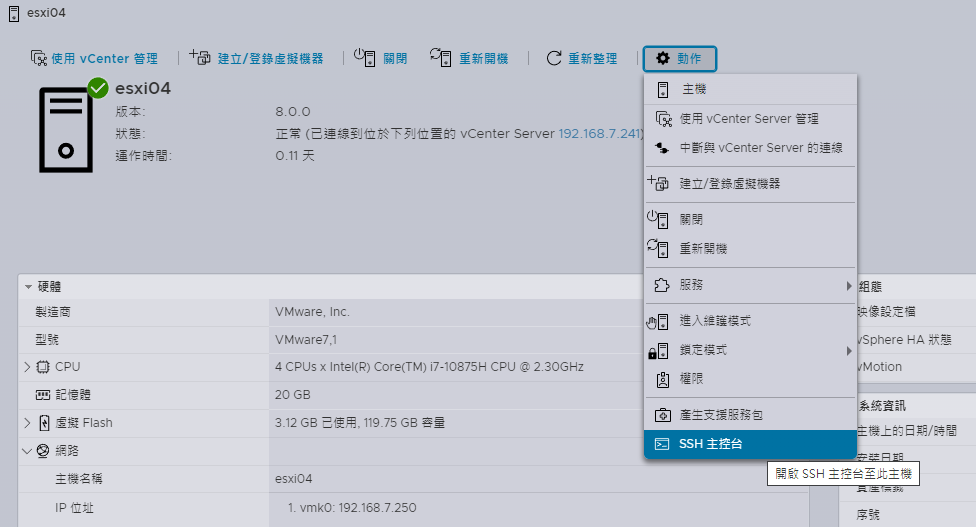Click the vSphere HA 狀態 label
This screenshot has height=527, width=976.
click(904, 340)
